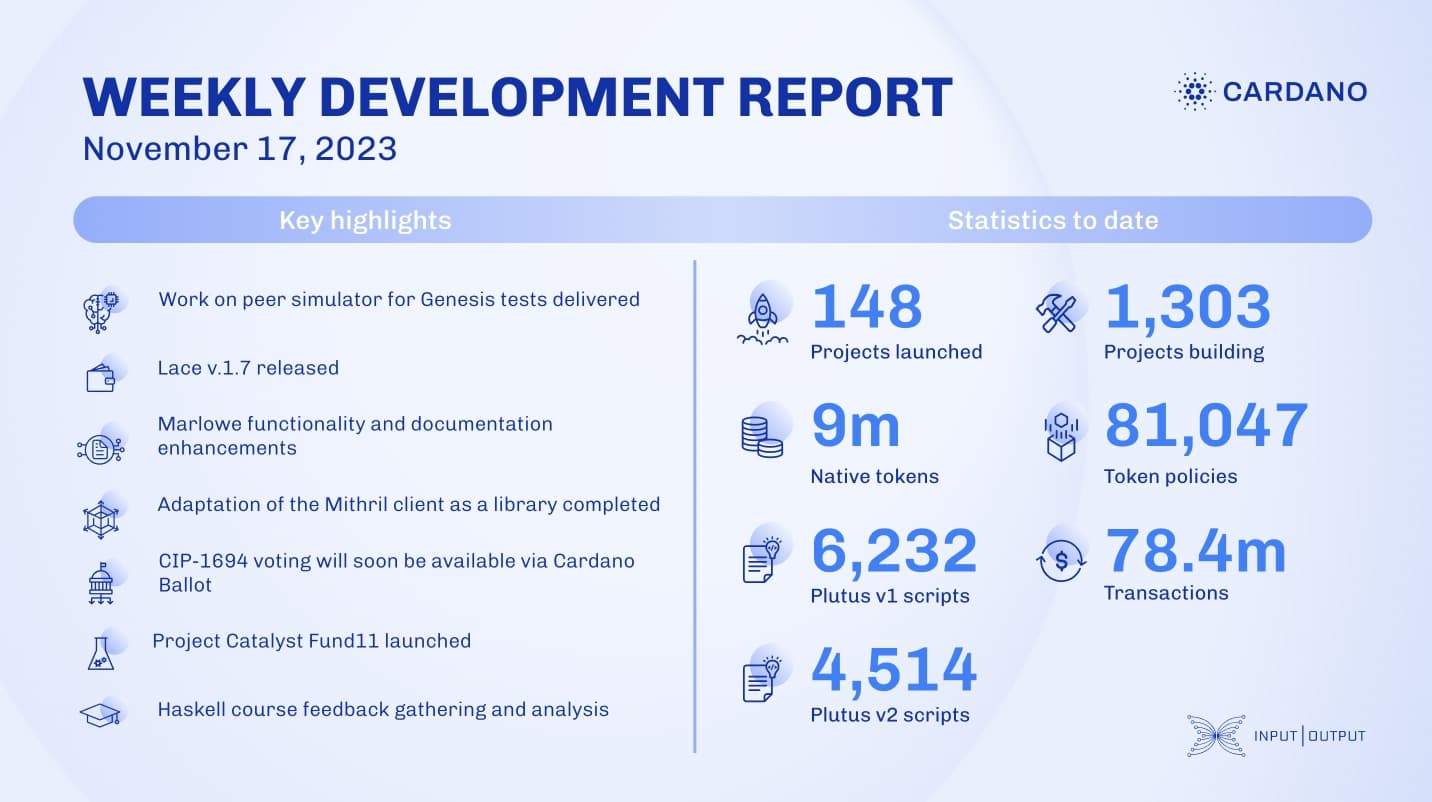The image size is (1432, 802).
Task: Click the document network icon beside Marlowe
Action: point(100,449)
